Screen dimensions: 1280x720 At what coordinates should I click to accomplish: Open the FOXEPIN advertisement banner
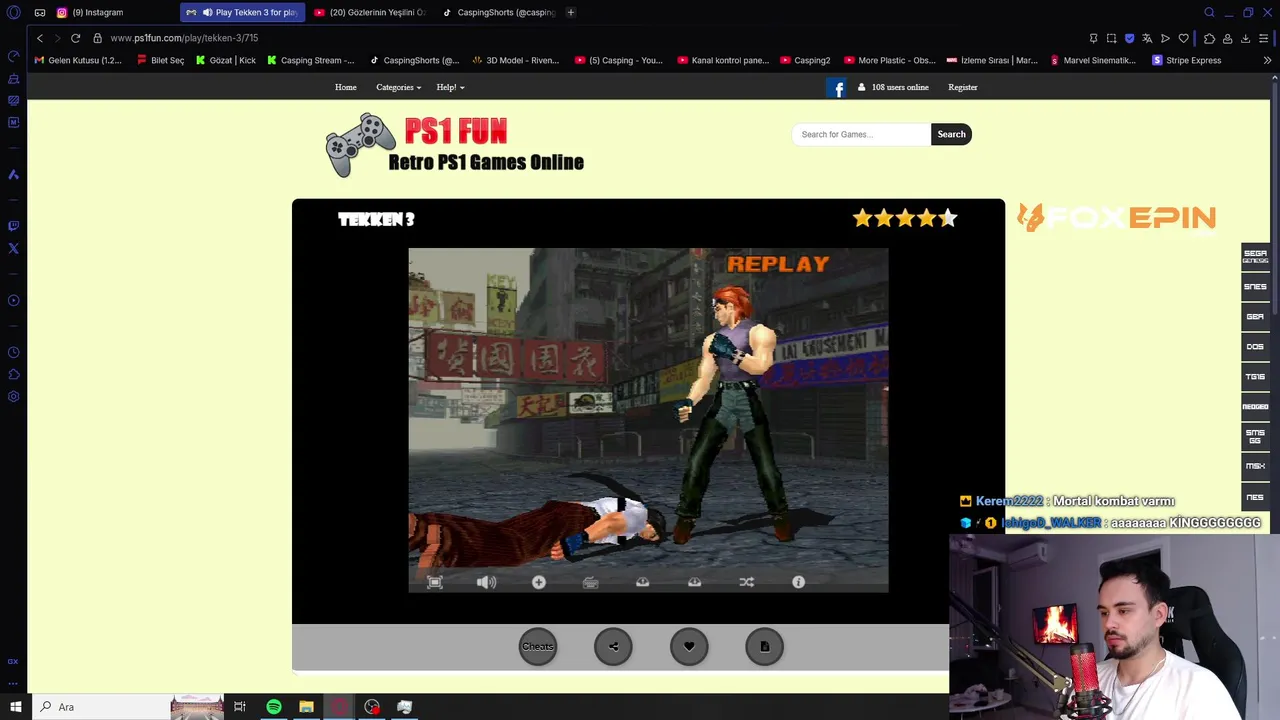pos(1116,217)
